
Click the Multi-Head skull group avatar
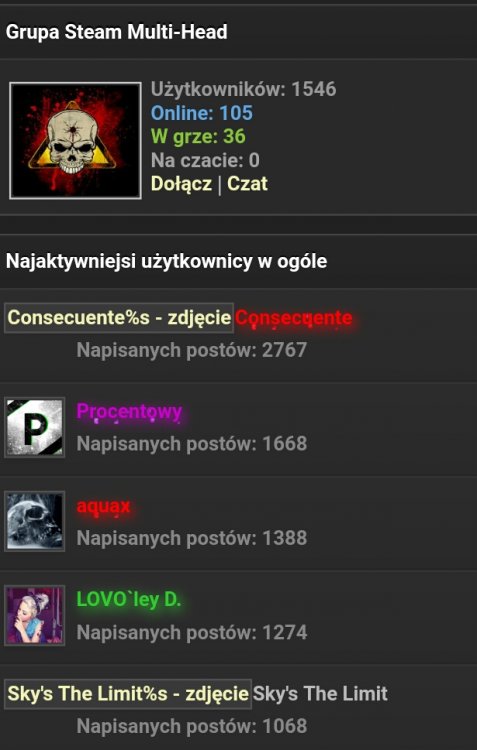[x=75, y=141]
